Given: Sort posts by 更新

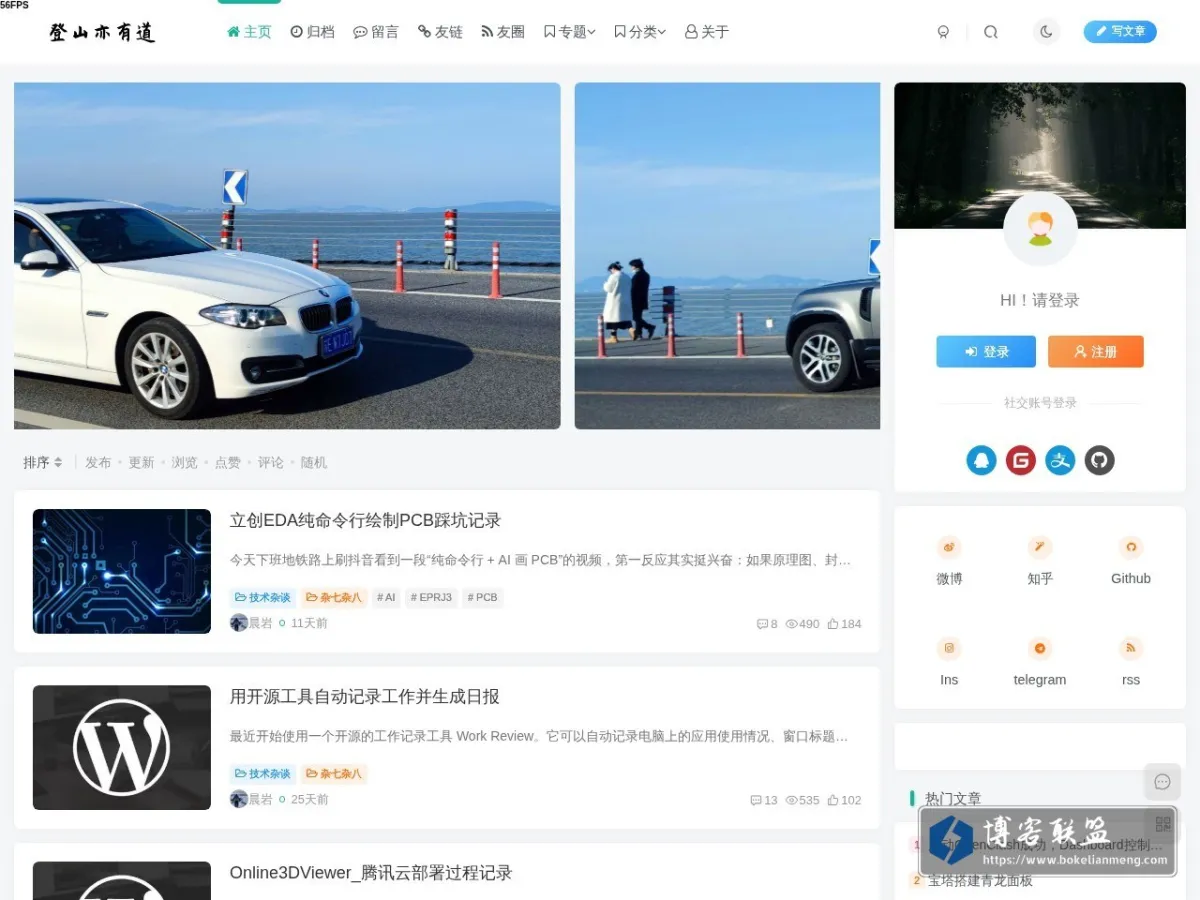Looking at the screenshot, I should point(141,462).
